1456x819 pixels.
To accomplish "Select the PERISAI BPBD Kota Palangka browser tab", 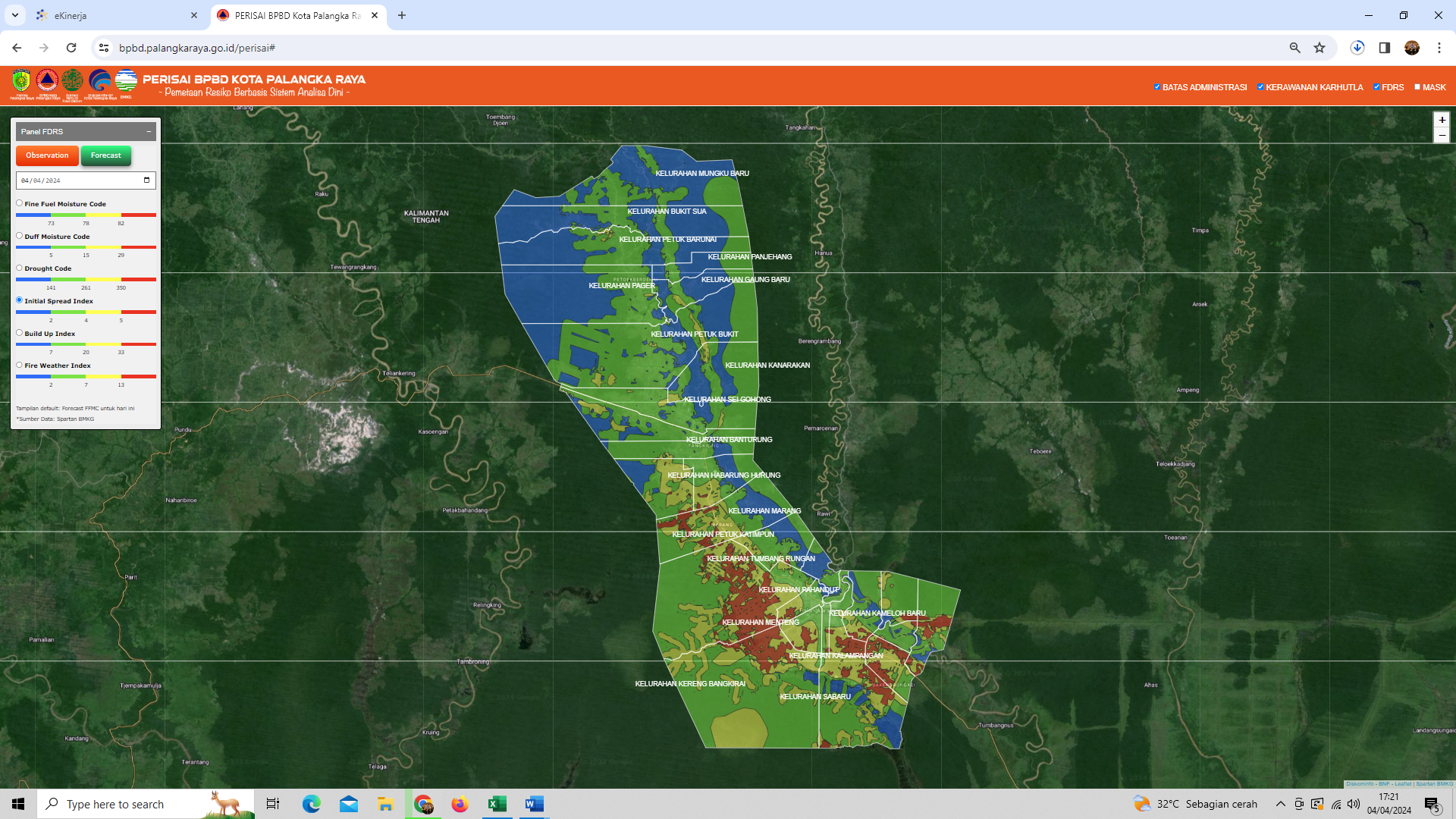I will coord(298,15).
